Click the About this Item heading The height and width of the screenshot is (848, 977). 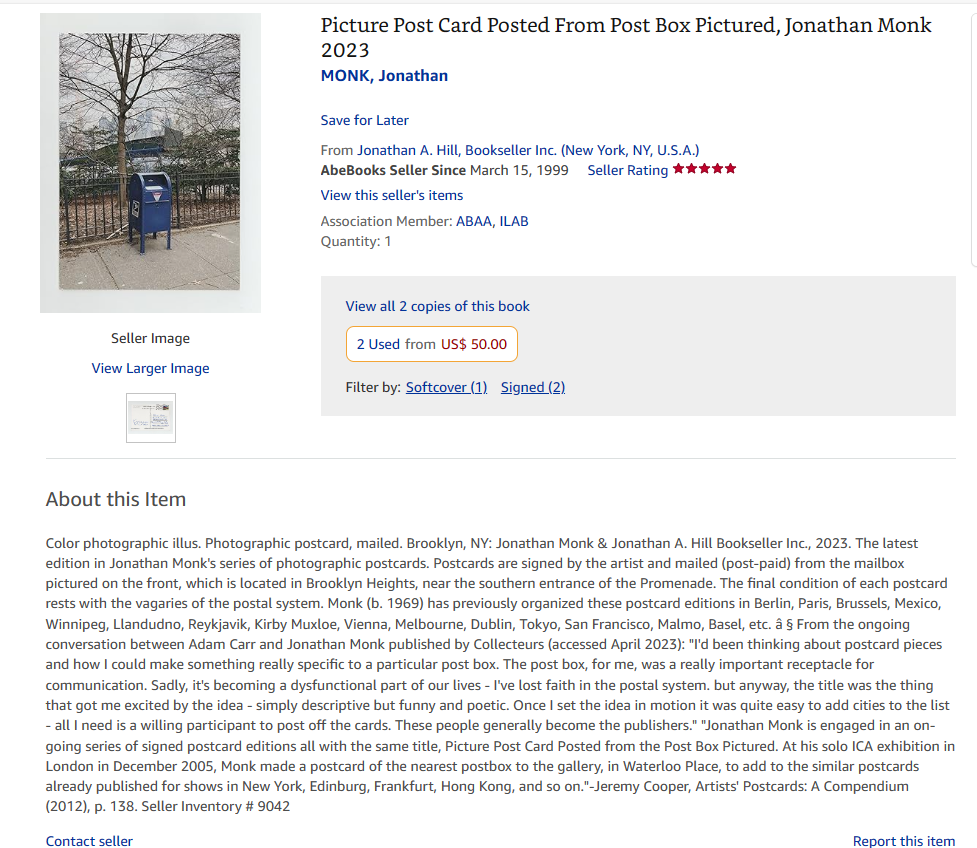tap(116, 499)
